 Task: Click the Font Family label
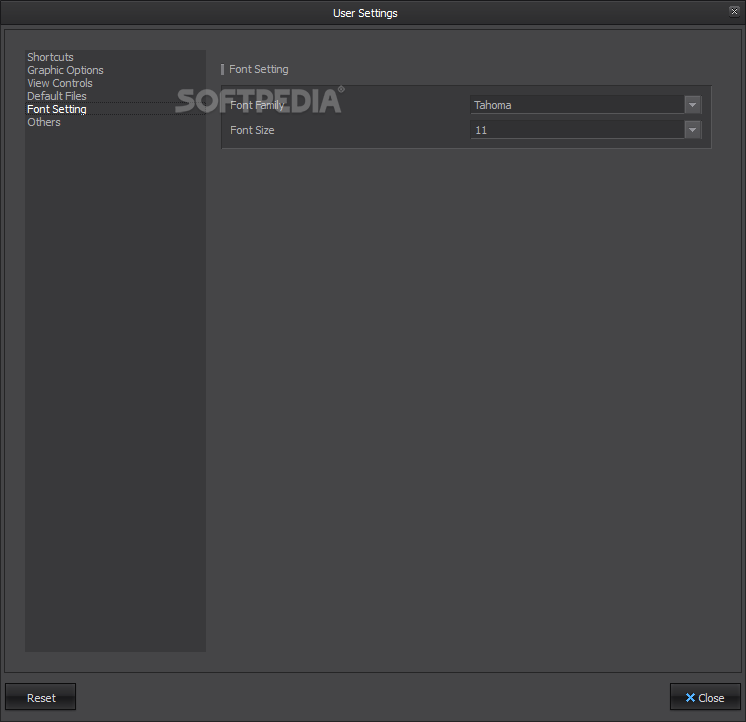pos(257,105)
